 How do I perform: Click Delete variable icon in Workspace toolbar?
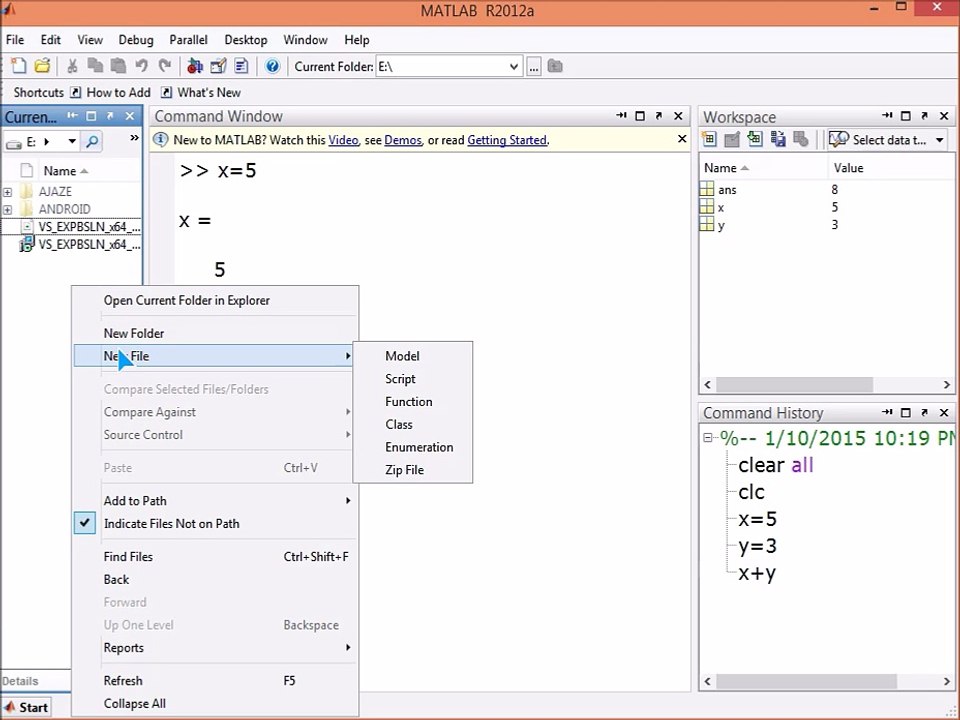tap(800, 140)
